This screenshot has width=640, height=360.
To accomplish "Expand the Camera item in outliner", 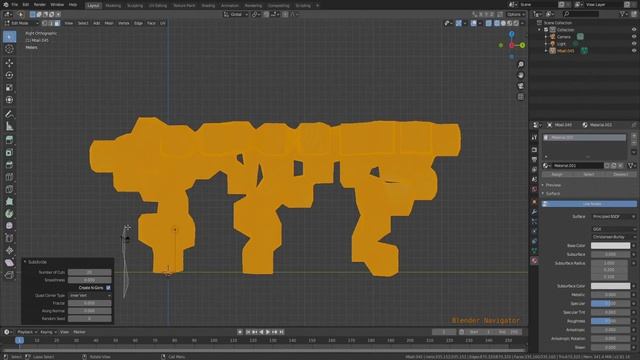I will click(x=546, y=37).
